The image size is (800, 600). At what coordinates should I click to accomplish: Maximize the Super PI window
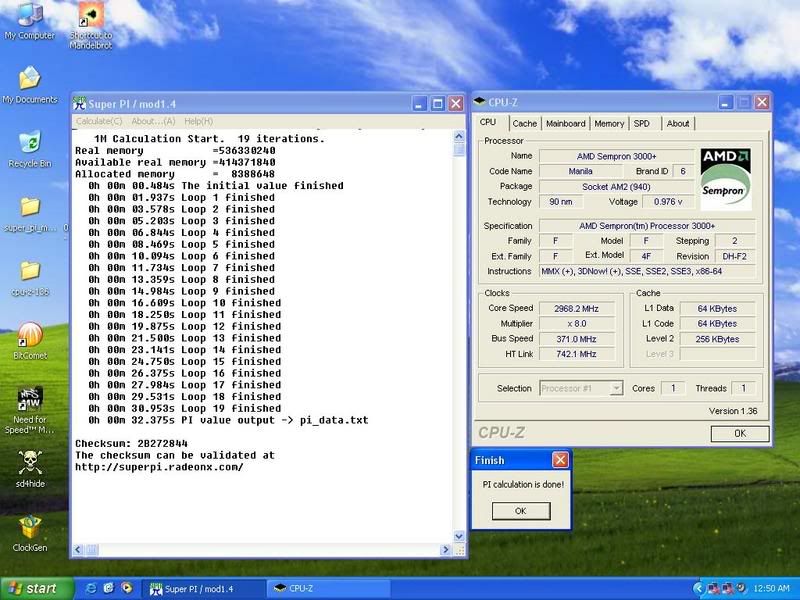(x=437, y=104)
